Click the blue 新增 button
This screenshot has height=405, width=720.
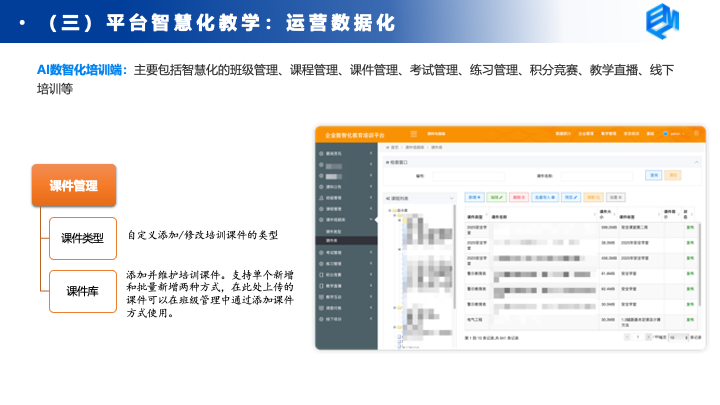point(474,197)
